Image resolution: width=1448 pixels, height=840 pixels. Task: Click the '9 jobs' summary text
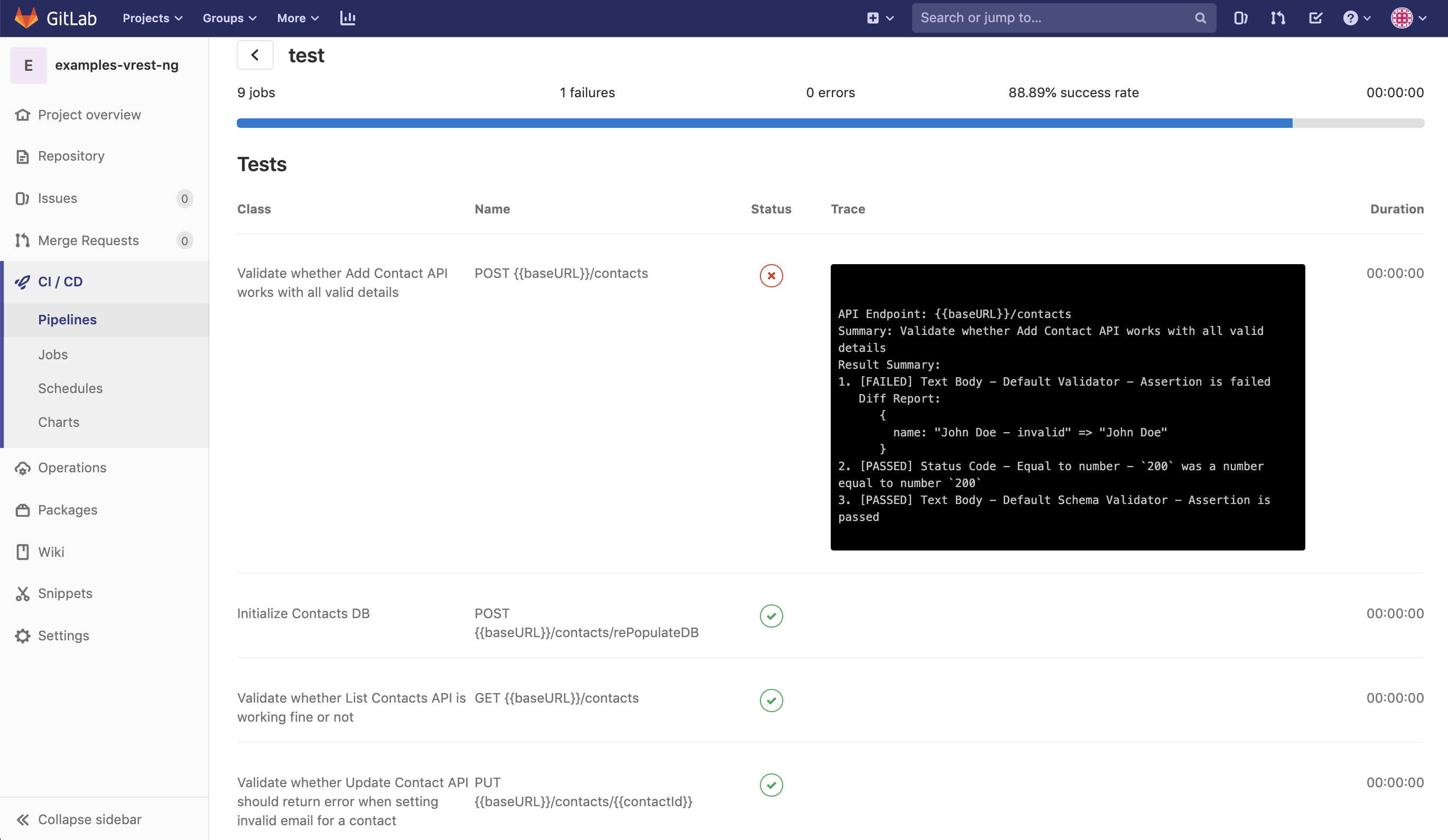click(256, 92)
